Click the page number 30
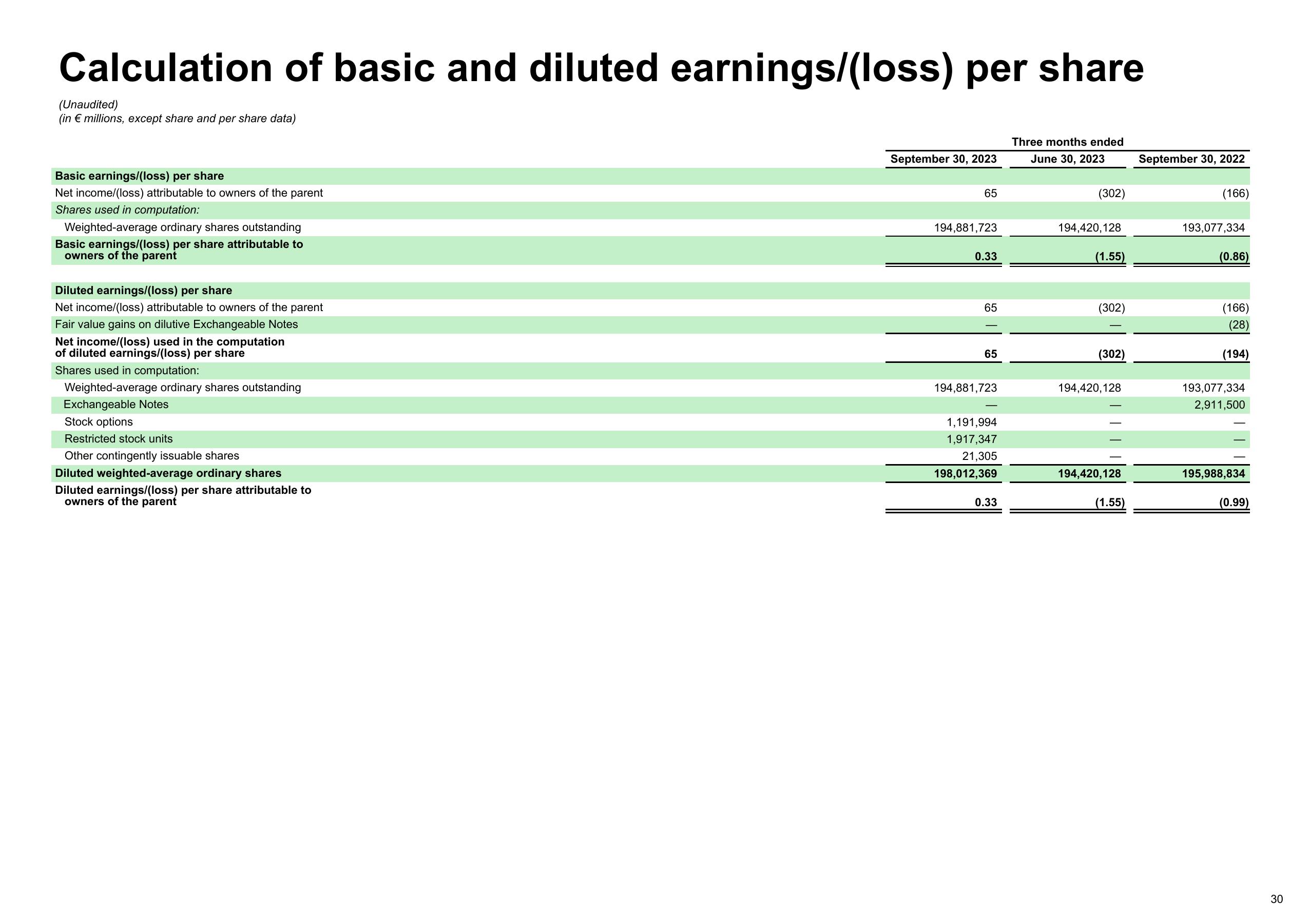The height and width of the screenshot is (924, 1309). point(1277,899)
